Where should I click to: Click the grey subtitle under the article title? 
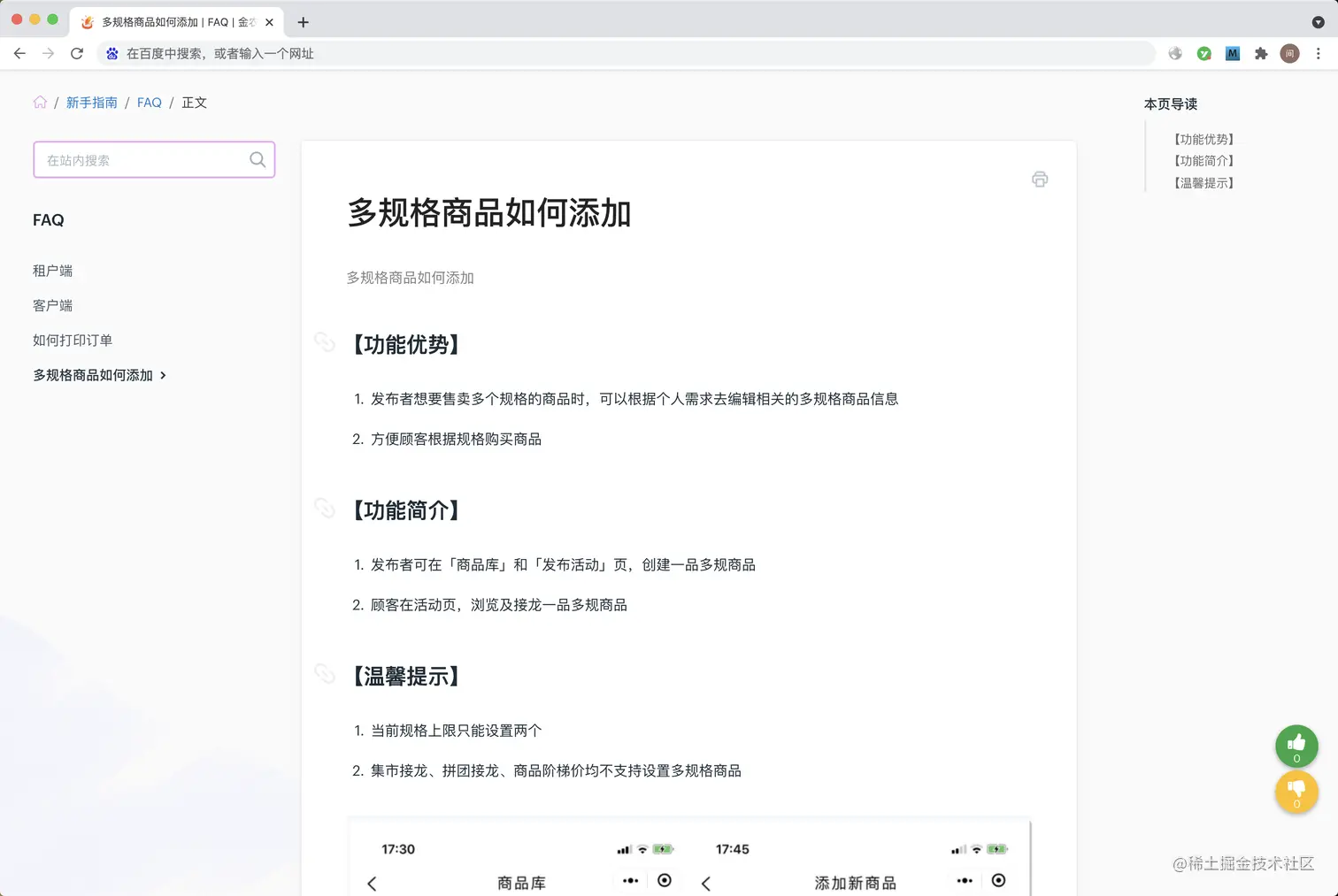click(411, 278)
